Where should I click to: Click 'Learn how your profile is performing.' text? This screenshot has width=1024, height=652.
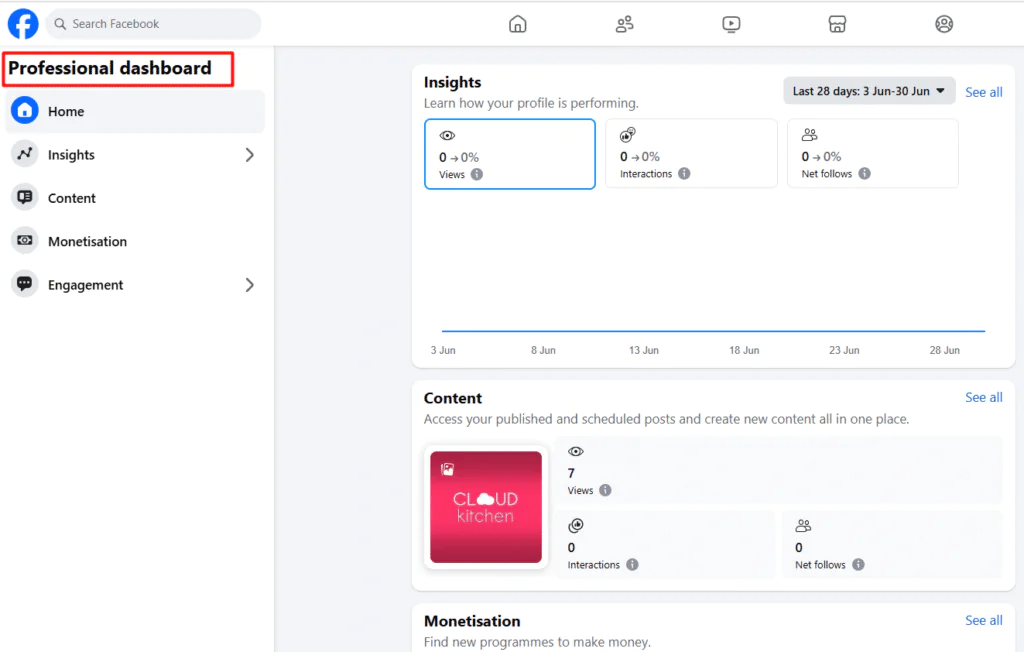(x=531, y=103)
